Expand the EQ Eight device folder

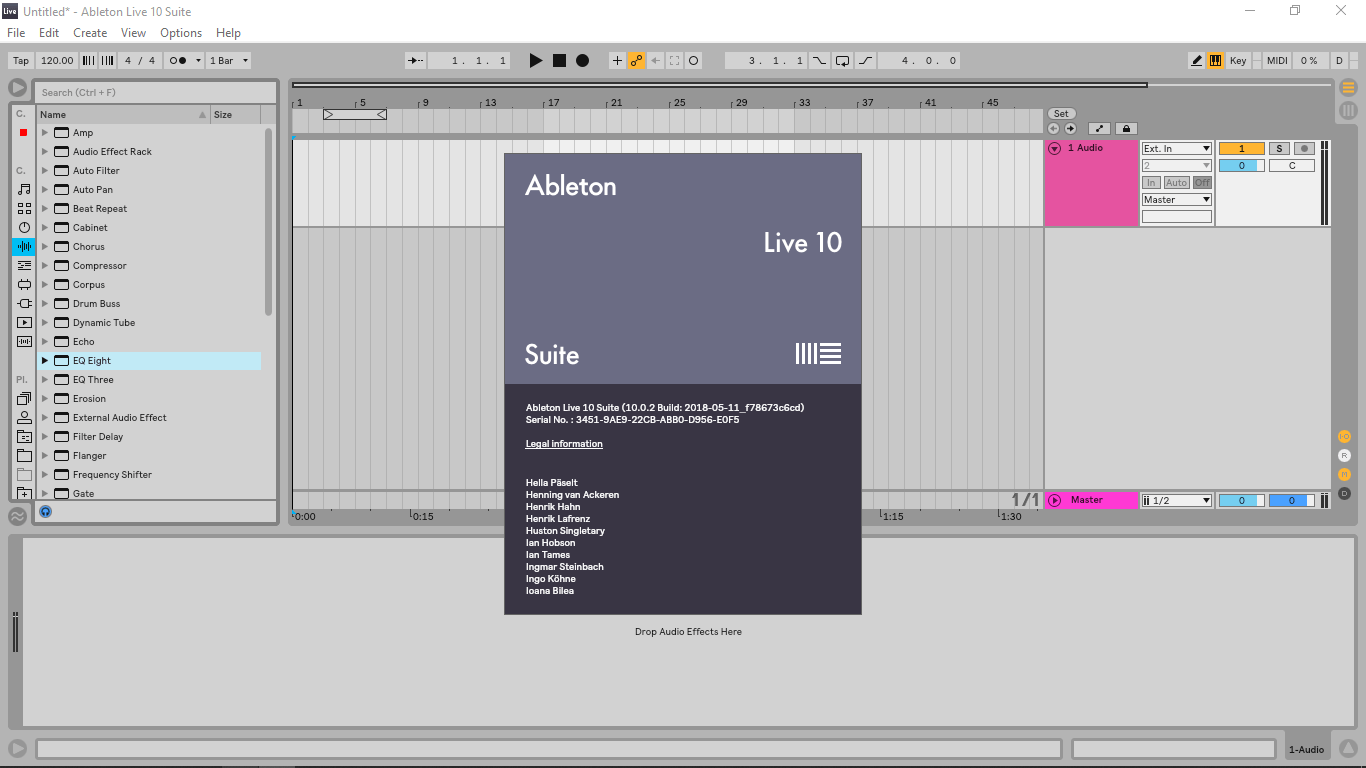tap(45, 360)
